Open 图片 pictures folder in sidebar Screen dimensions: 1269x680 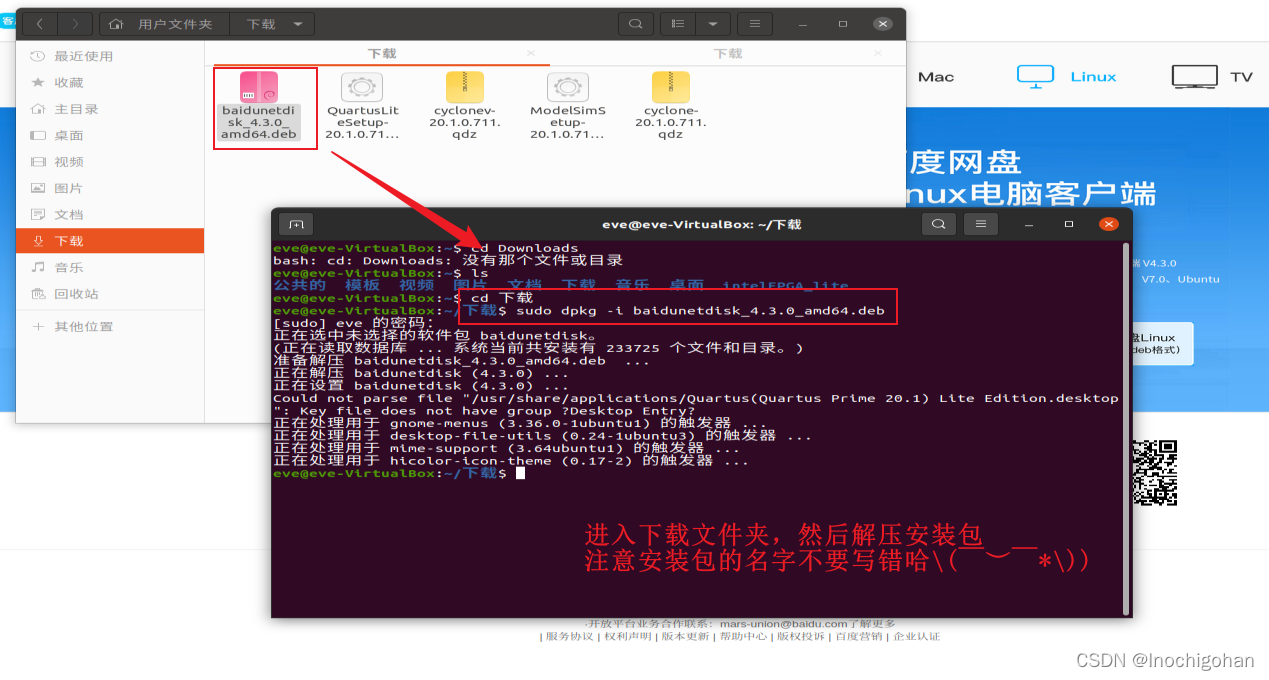(110, 188)
